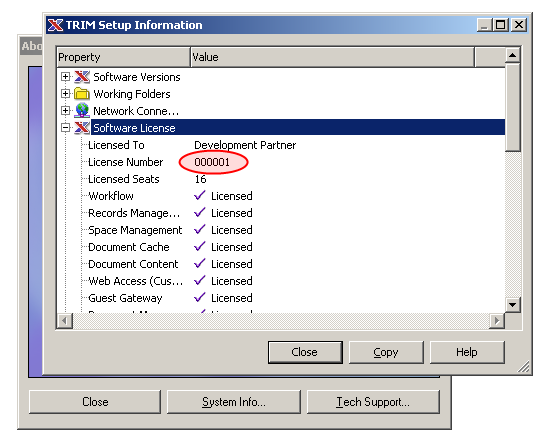The height and width of the screenshot is (437, 543).
Task: Click the Space Management licensed checkmark
Action: (200, 230)
